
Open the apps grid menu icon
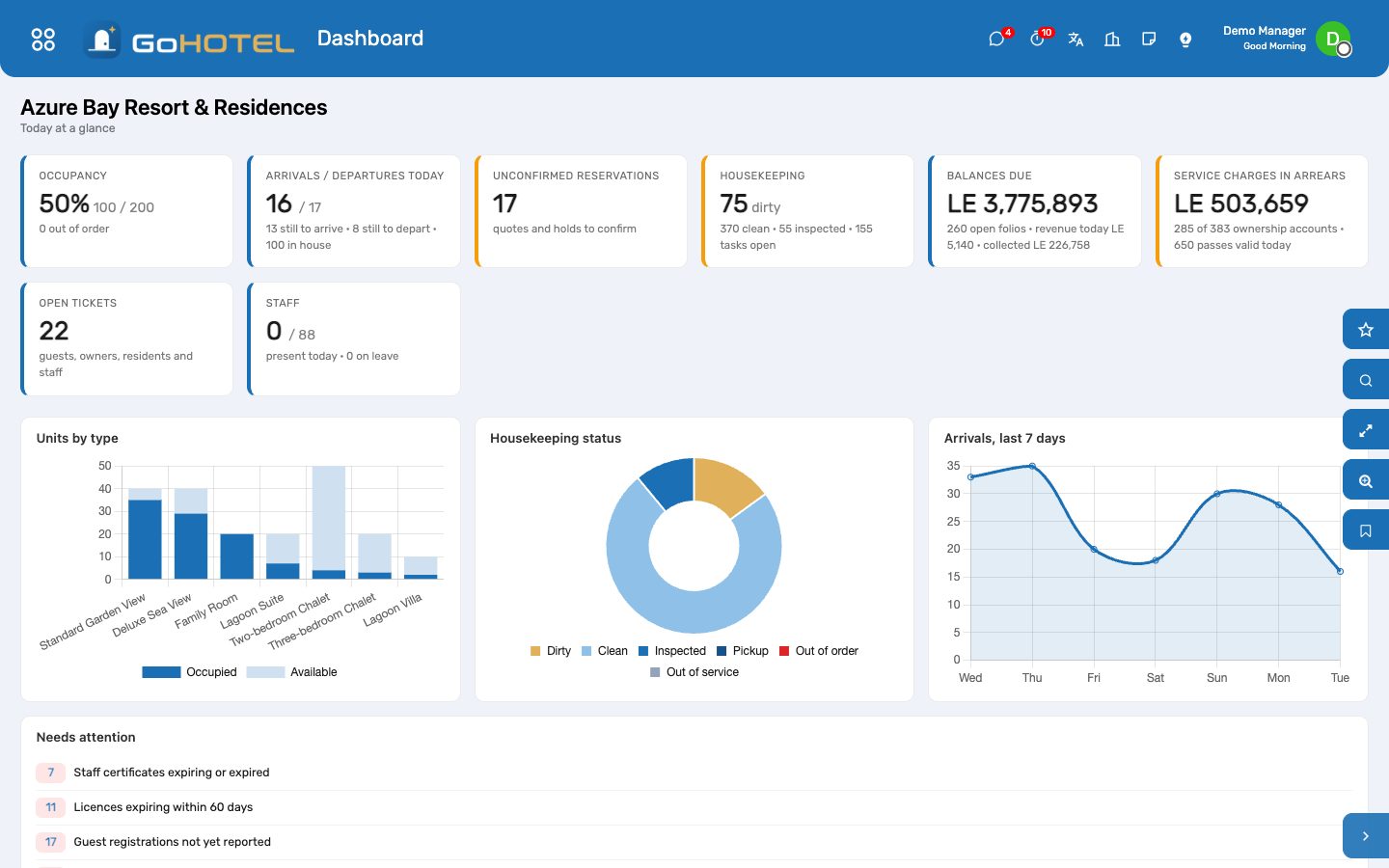tap(43, 40)
